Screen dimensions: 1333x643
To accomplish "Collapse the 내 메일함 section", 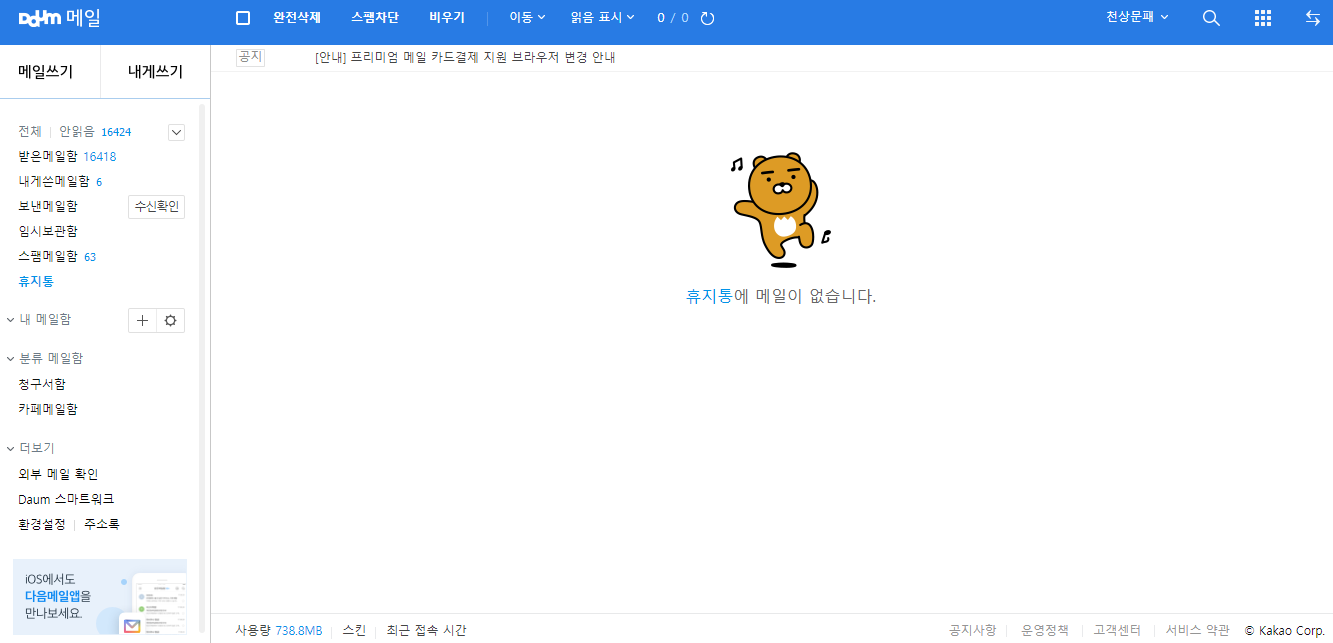I will click(10, 320).
